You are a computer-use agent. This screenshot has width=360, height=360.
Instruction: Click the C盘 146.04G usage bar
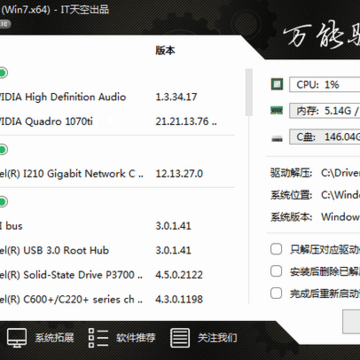324,137
